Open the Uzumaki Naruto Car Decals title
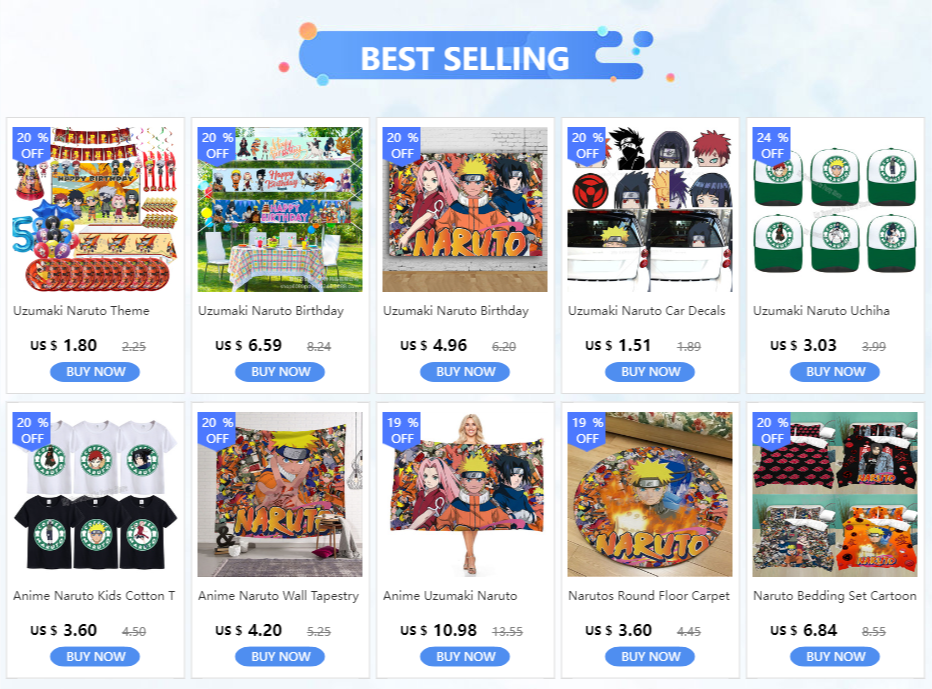 pos(647,310)
